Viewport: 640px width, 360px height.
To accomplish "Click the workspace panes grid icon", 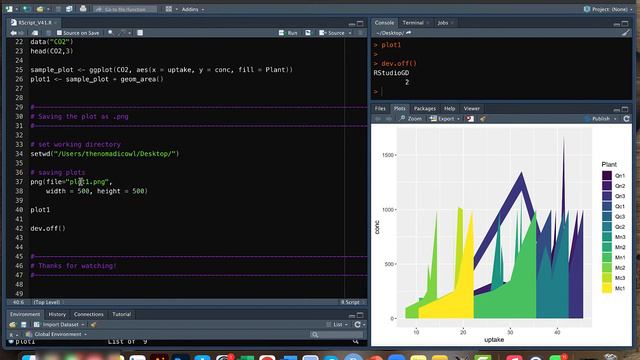I will (x=169, y=9).
